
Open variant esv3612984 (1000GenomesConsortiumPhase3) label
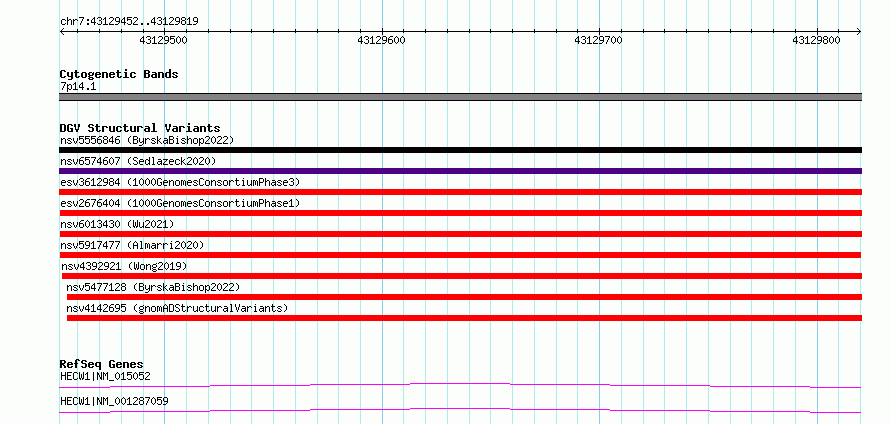point(180,182)
